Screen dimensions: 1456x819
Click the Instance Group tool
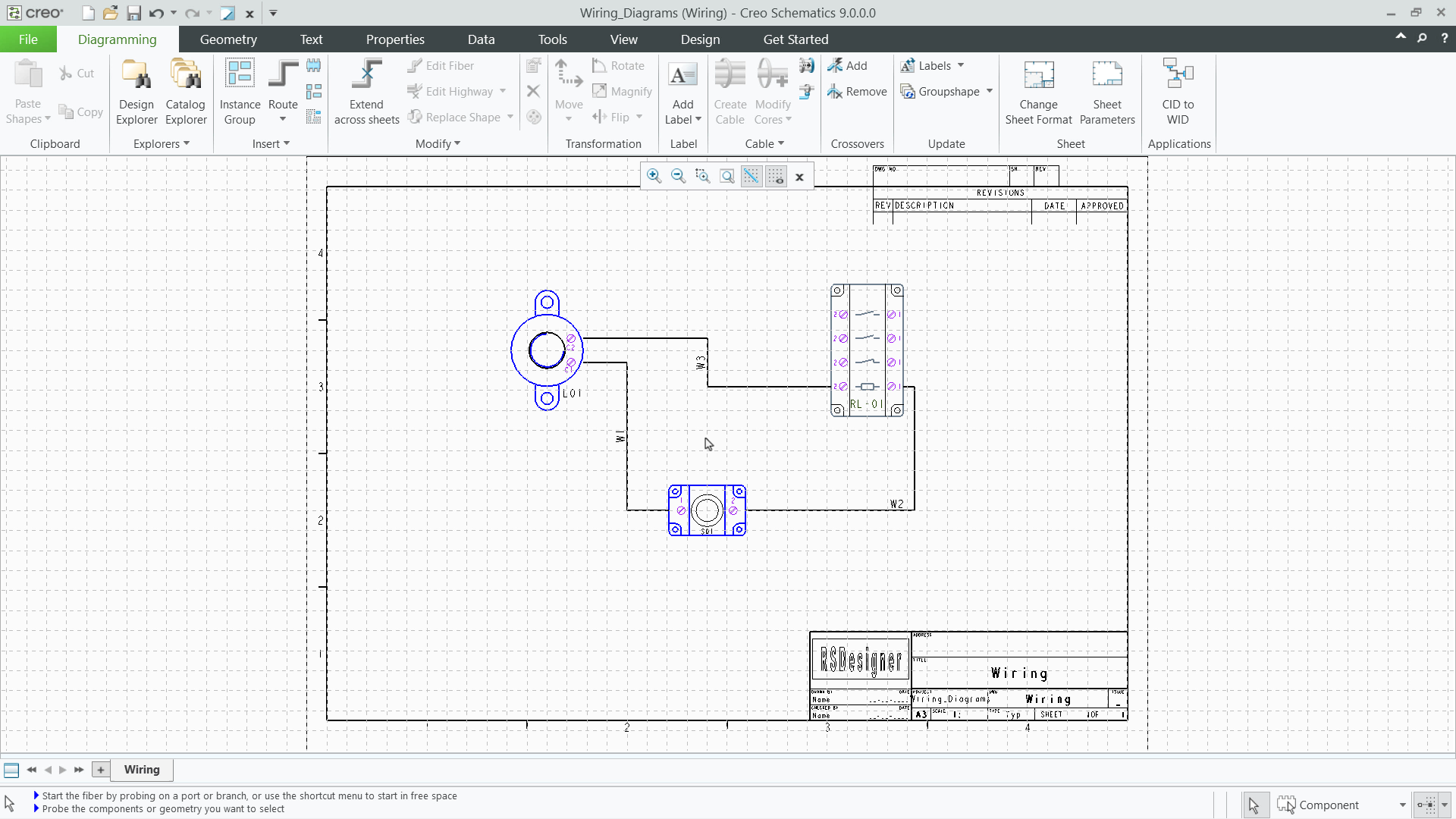[x=240, y=92]
